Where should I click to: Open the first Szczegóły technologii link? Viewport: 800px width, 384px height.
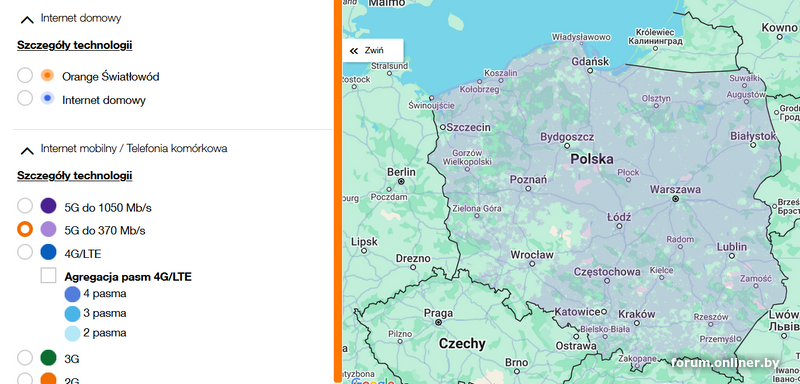point(74,45)
